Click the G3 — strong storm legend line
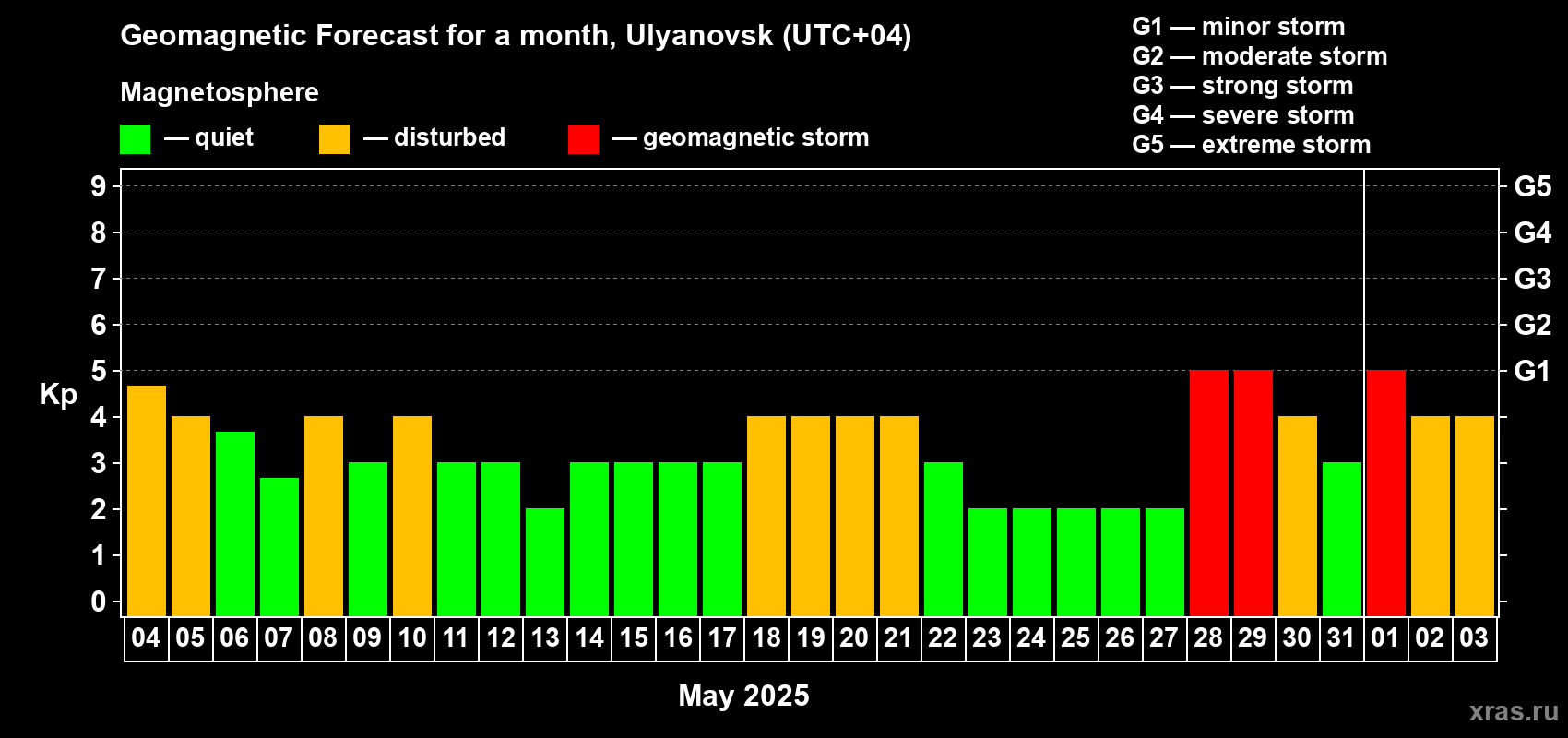Image resolution: width=1568 pixels, height=738 pixels. pyautogui.click(x=1242, y=86)
